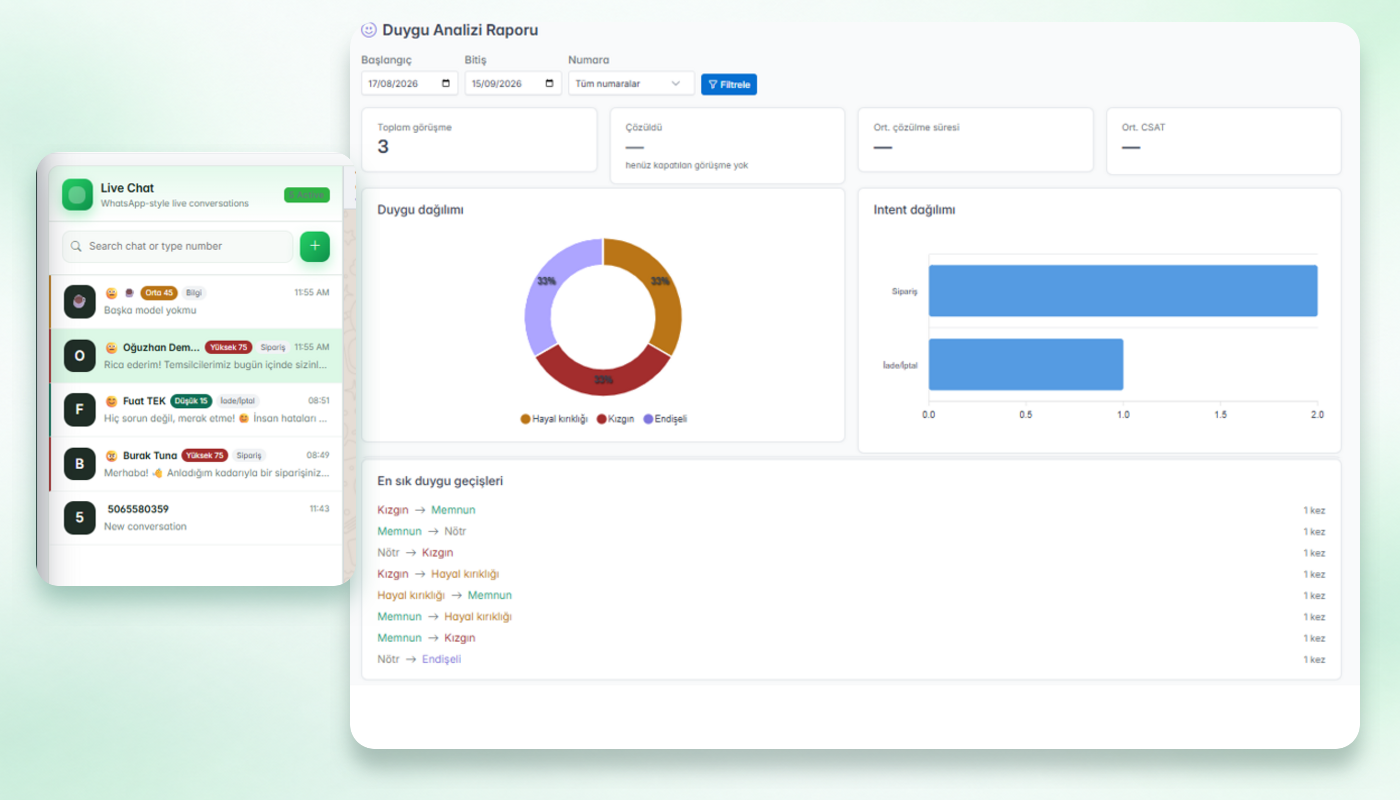Open the Fuat TEK conversation

click(195, 409)
